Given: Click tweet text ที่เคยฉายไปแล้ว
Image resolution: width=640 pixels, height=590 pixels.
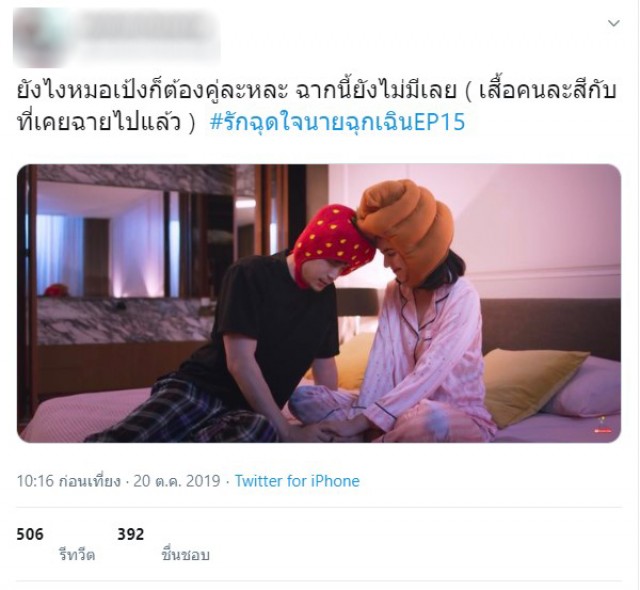Looking at the screenshot, I should pos(98,122).
